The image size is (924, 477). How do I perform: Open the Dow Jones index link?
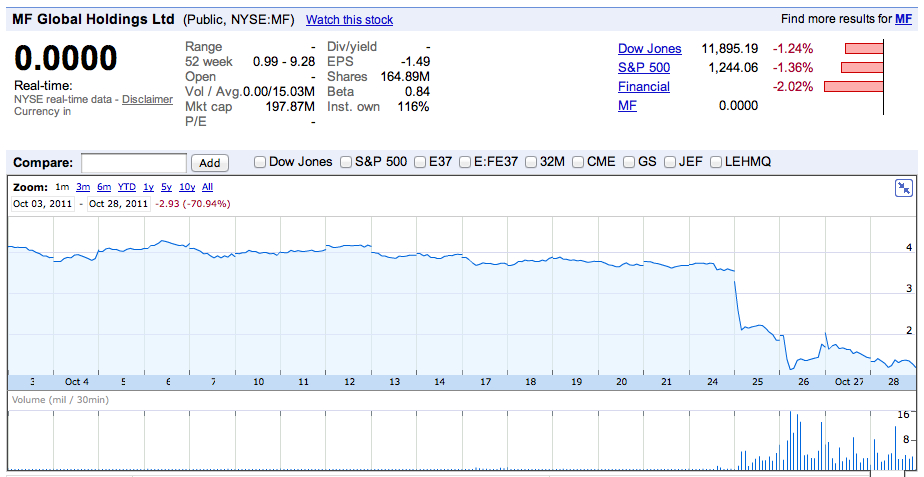[649, 48]
